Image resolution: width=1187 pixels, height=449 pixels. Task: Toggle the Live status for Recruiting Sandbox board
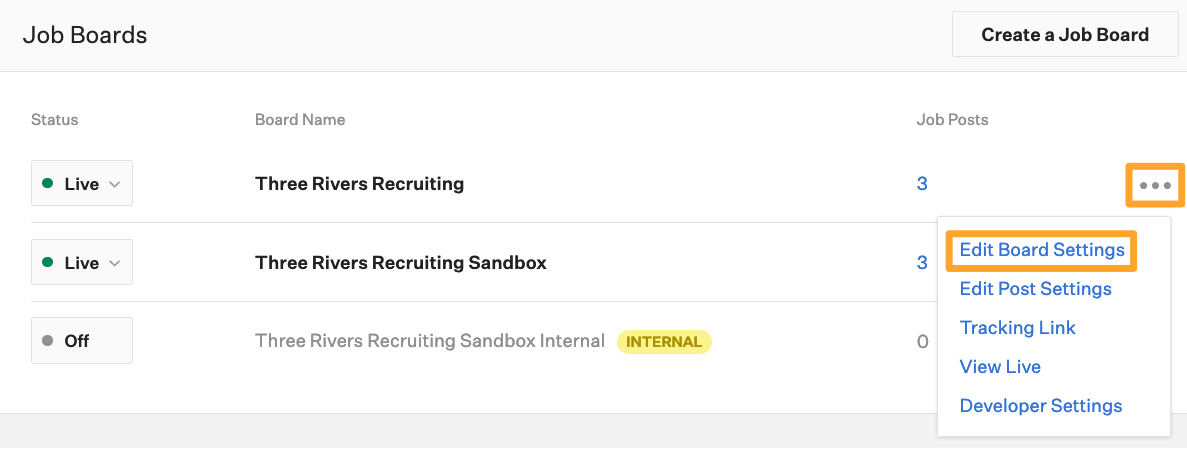[x=82, y=262]
